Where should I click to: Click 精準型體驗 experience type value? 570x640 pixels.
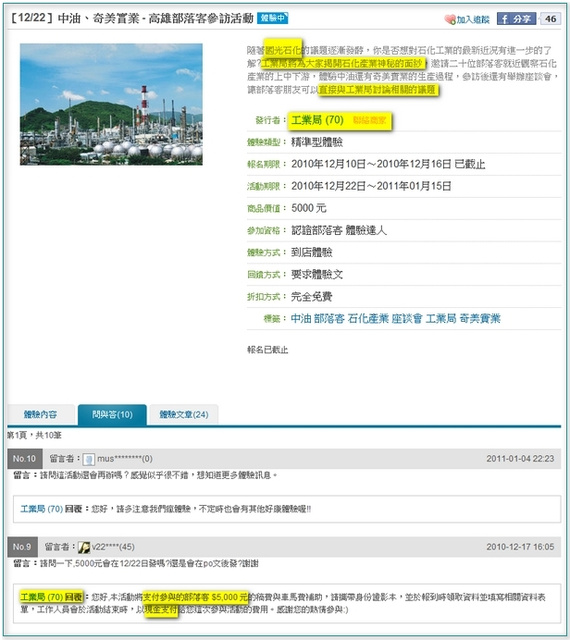point(317,142)
